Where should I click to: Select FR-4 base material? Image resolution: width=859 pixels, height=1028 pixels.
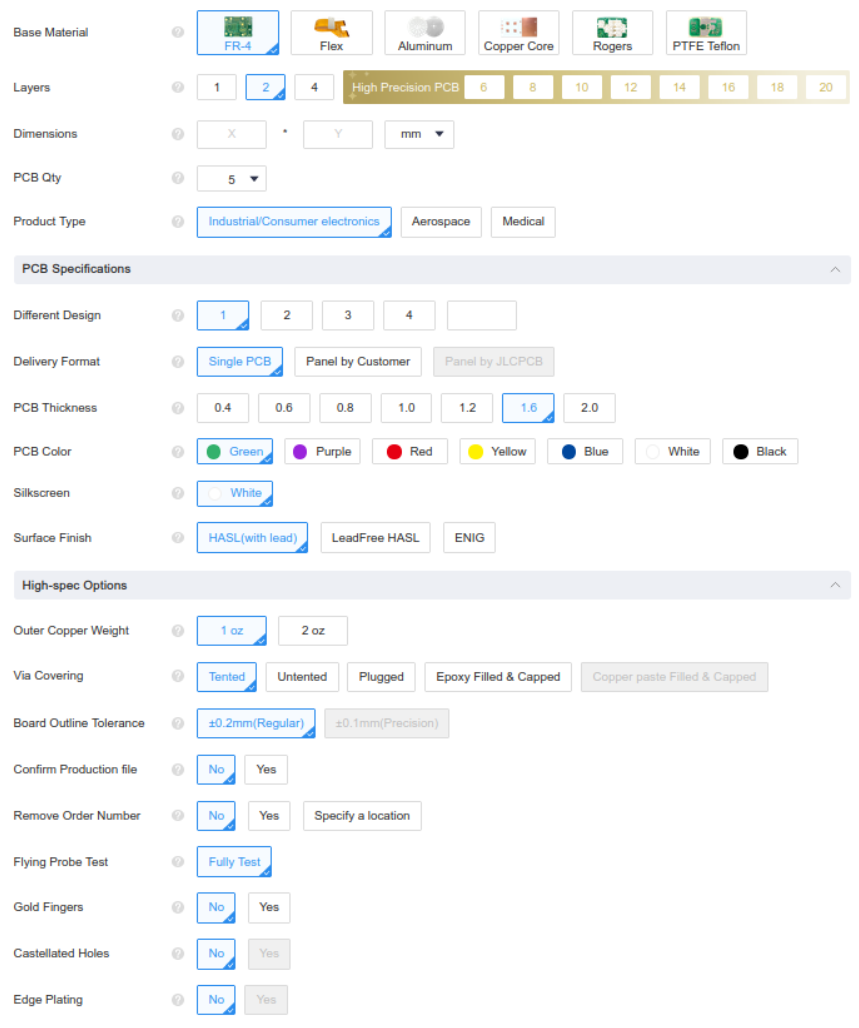[x=238, y=33]
